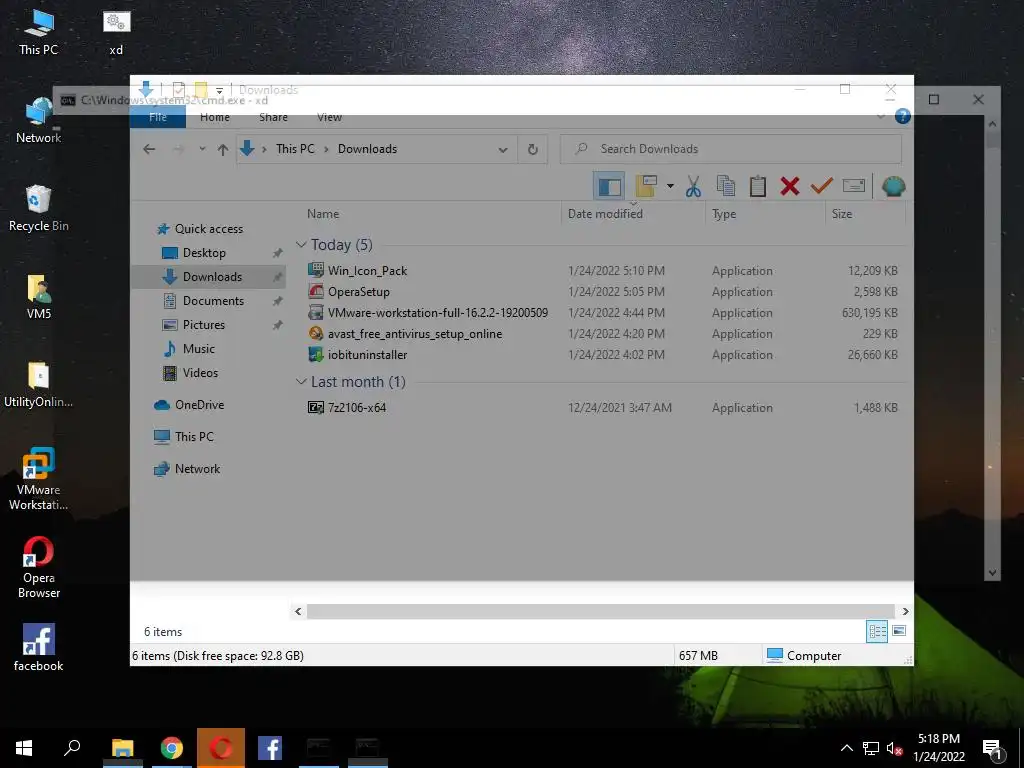Expand the folder options dropdown arrow
The image size is (1024, 768).
(670, 187)
